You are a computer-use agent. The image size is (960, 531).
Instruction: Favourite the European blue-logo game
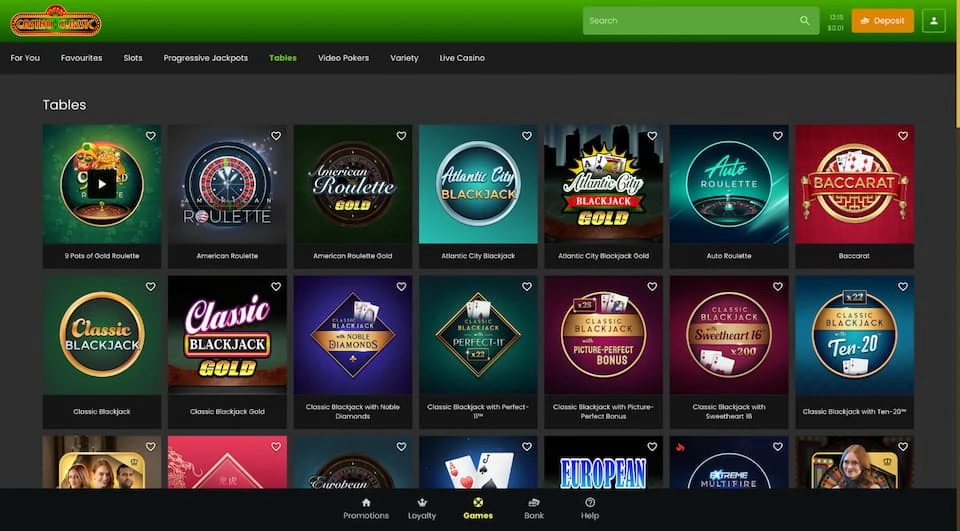652,447
